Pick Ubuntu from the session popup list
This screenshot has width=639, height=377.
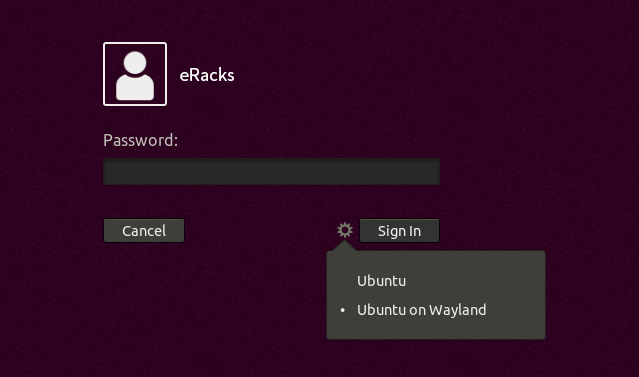click(x=381, y=281)
